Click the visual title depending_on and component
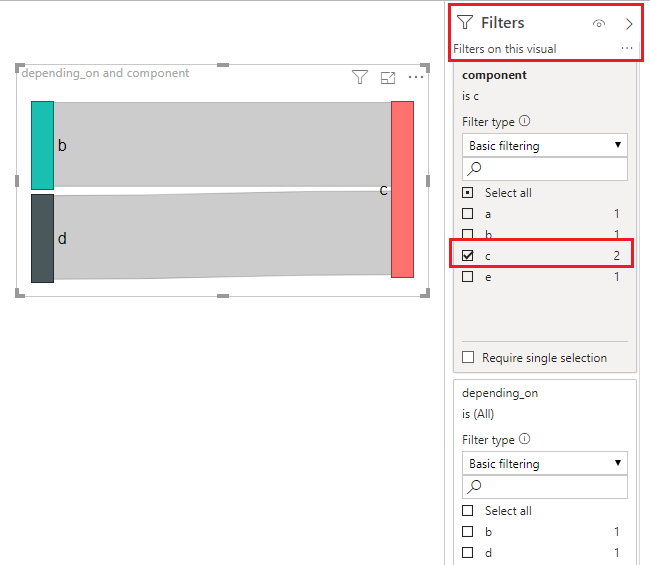The height and width of the screenshot is (565, 650). pos(105,73)
